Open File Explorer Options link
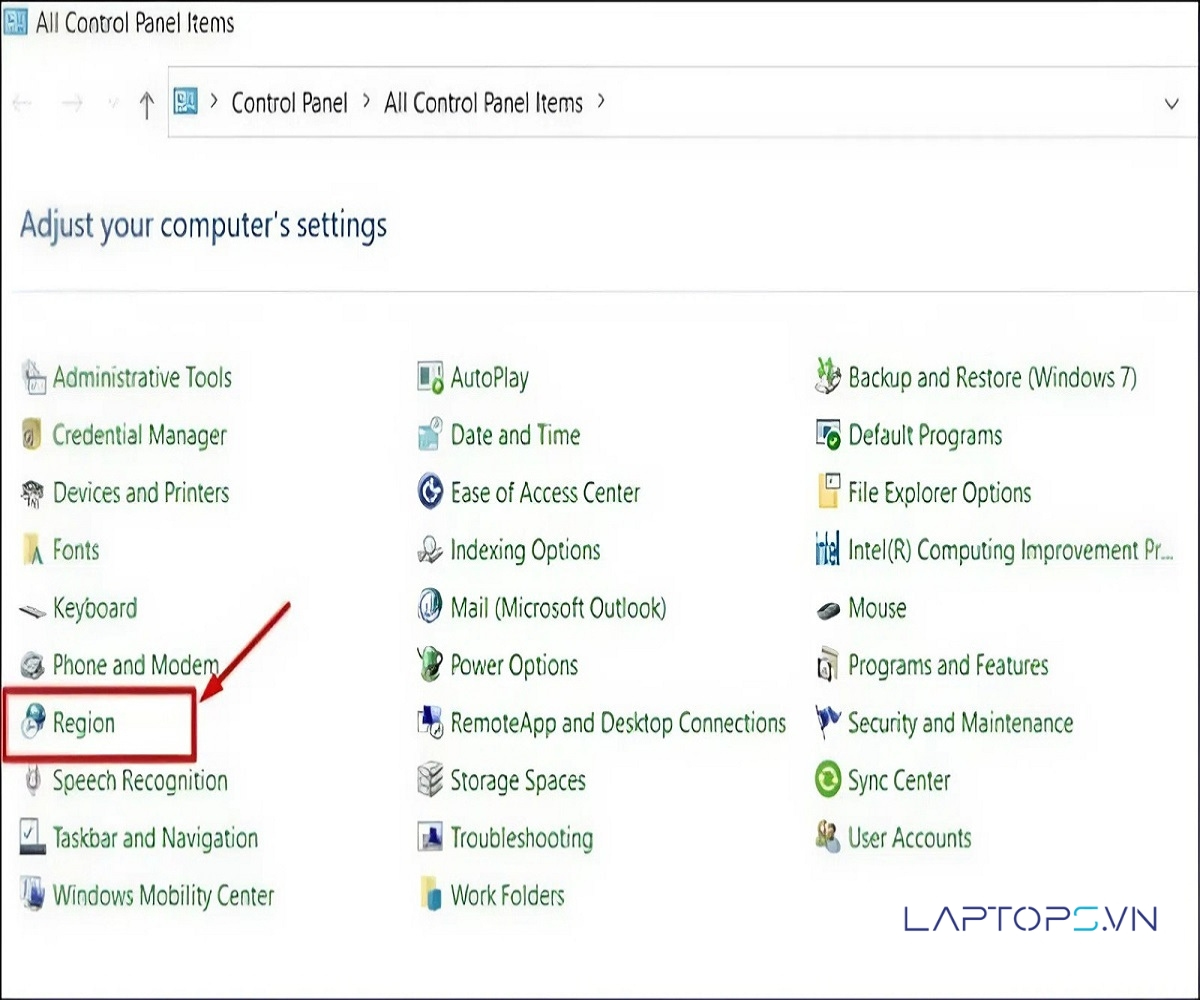The image size is (1200, 1000). point(939,493)
